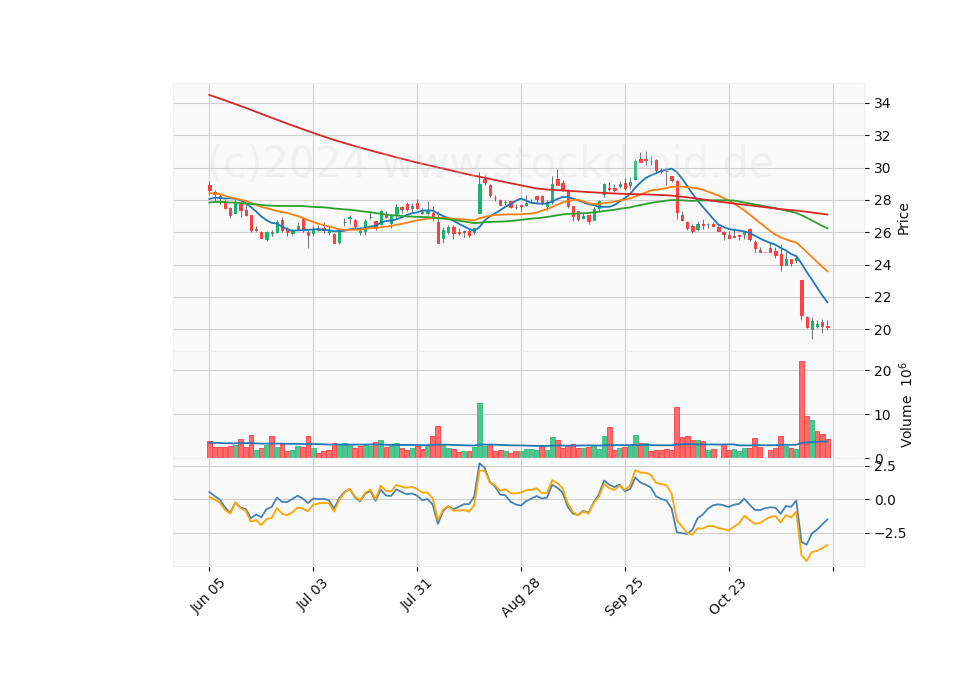Click the 'Jun 05' date axis label
The height and width of the screenshot is (690, 960).
208,596
